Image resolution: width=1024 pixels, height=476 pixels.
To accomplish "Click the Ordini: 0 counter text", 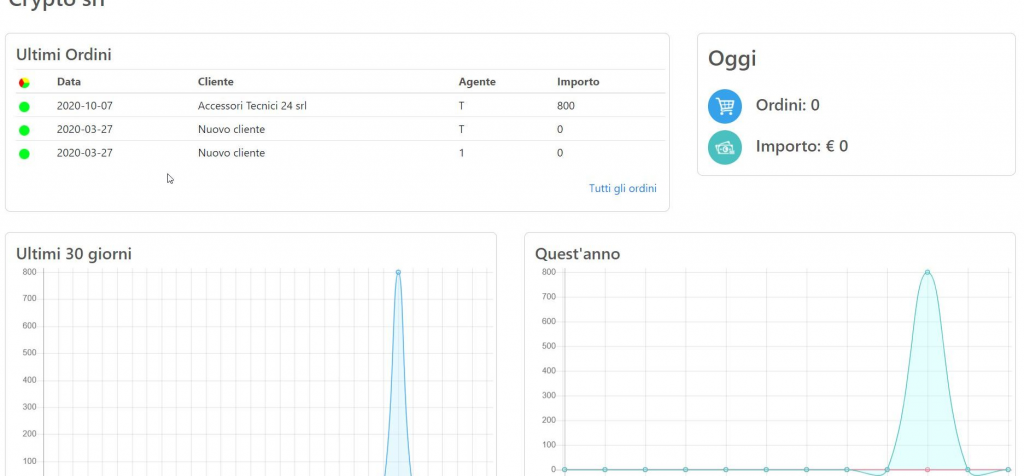I will point(788,105).
